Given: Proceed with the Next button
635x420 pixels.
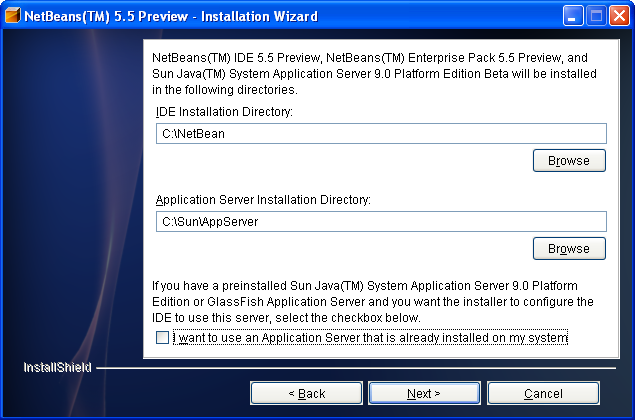Looking at the screenshot, I should [x=424, y=393].
